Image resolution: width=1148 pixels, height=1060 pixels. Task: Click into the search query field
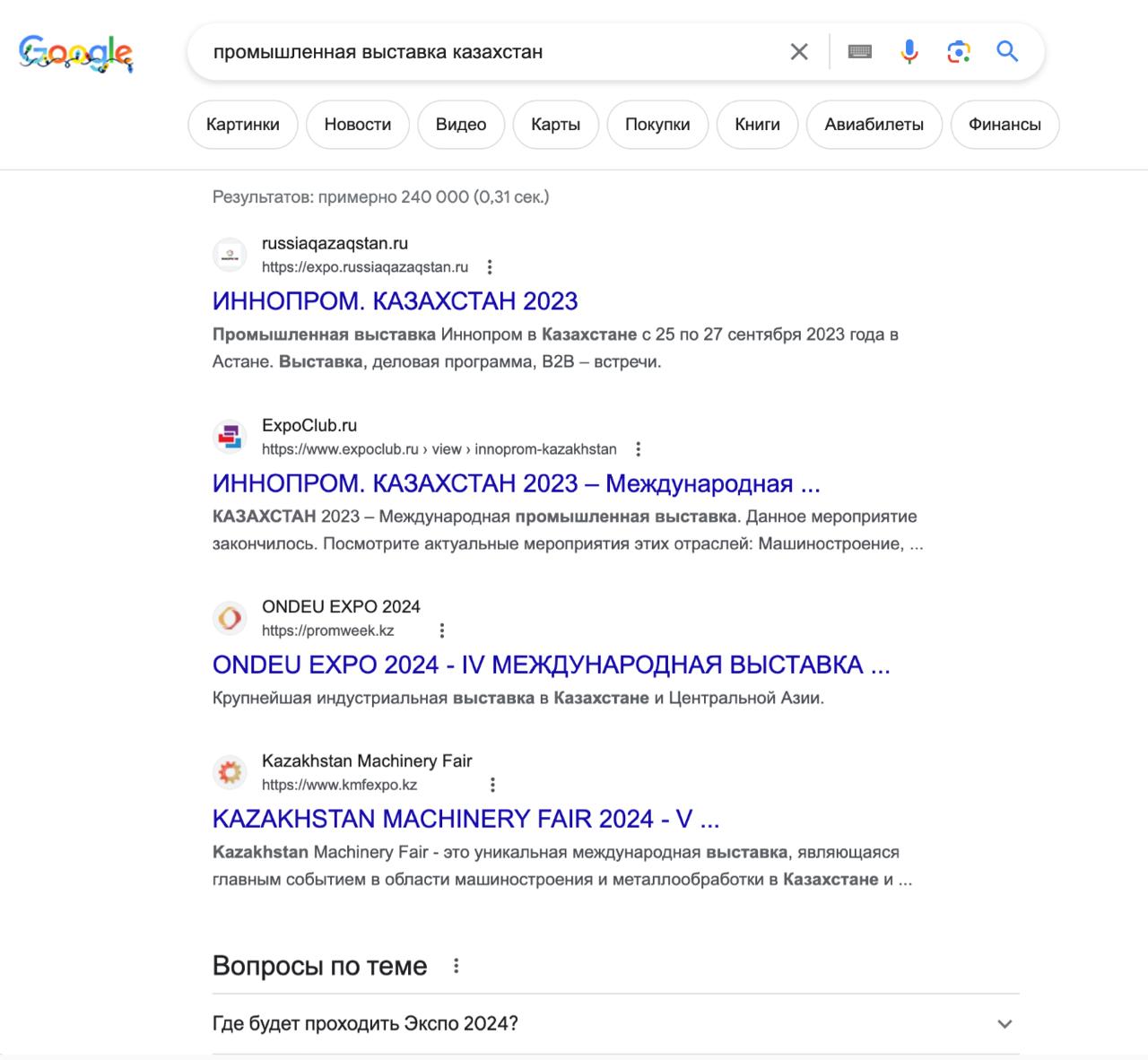(484, 52)
